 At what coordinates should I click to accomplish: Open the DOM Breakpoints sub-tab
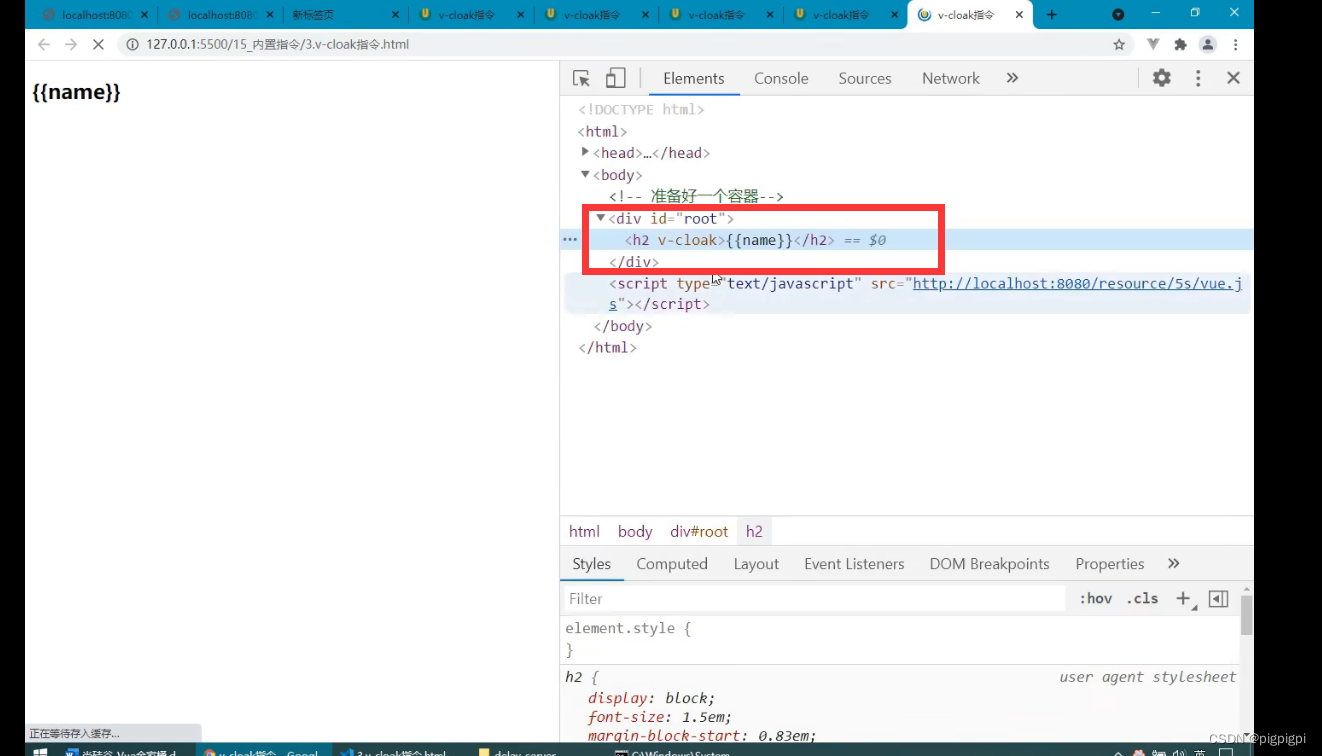coord(989,564)
